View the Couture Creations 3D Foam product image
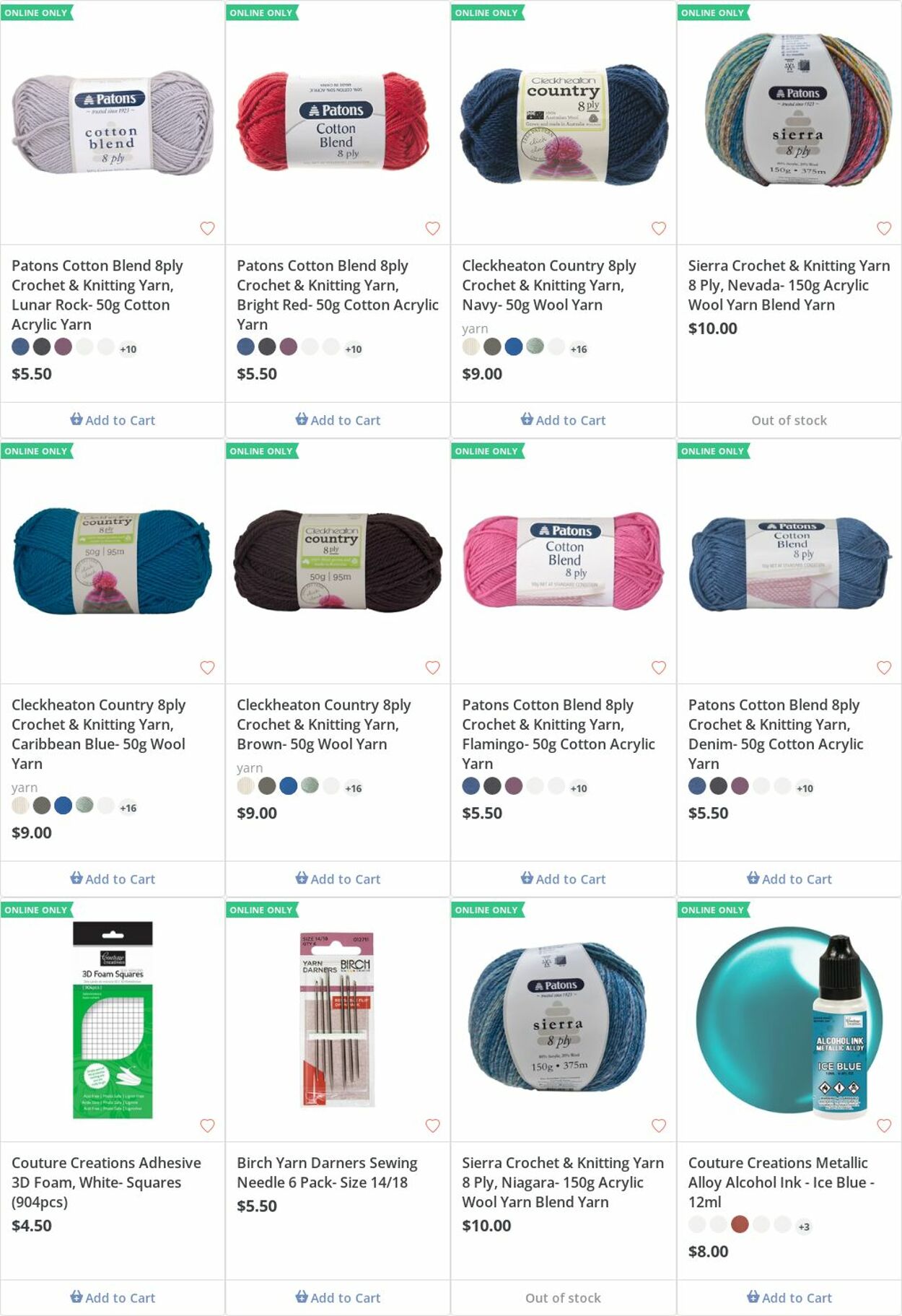 point(113,1019)
